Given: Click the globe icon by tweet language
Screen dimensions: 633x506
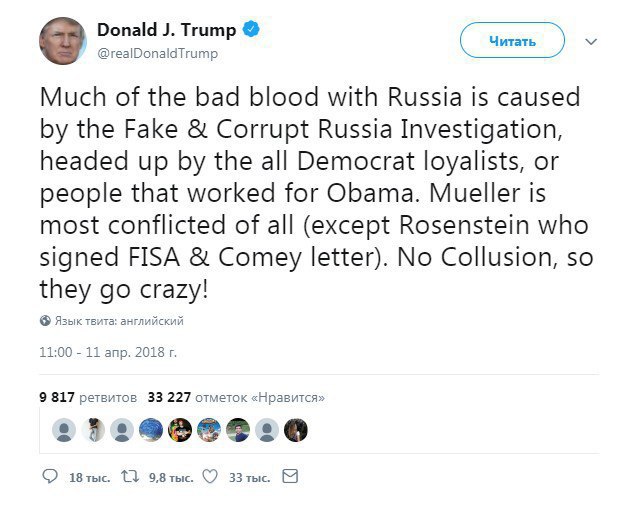Looking at the screenshot, I should coord(45,321).
